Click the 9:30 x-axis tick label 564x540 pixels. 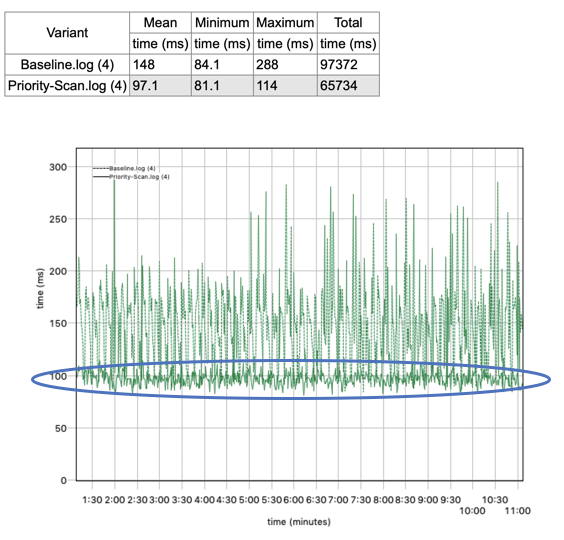tap(450, 500)
